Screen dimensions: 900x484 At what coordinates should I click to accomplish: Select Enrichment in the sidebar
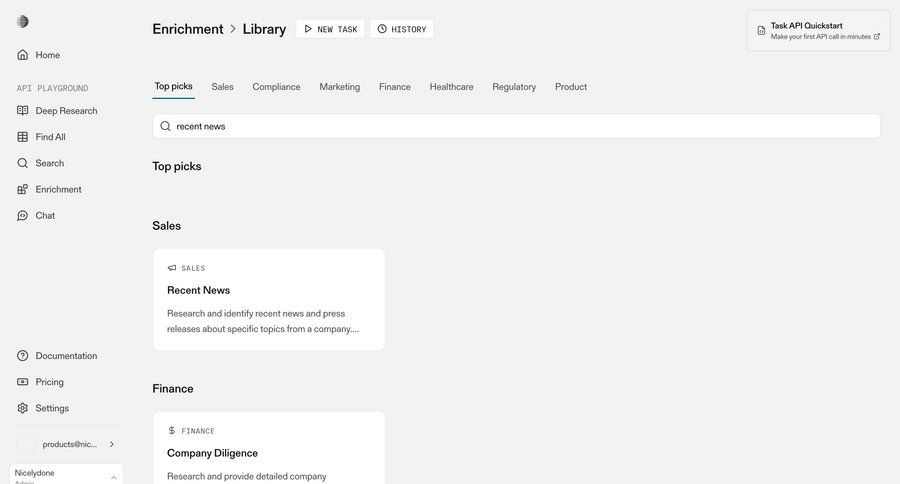58,189
